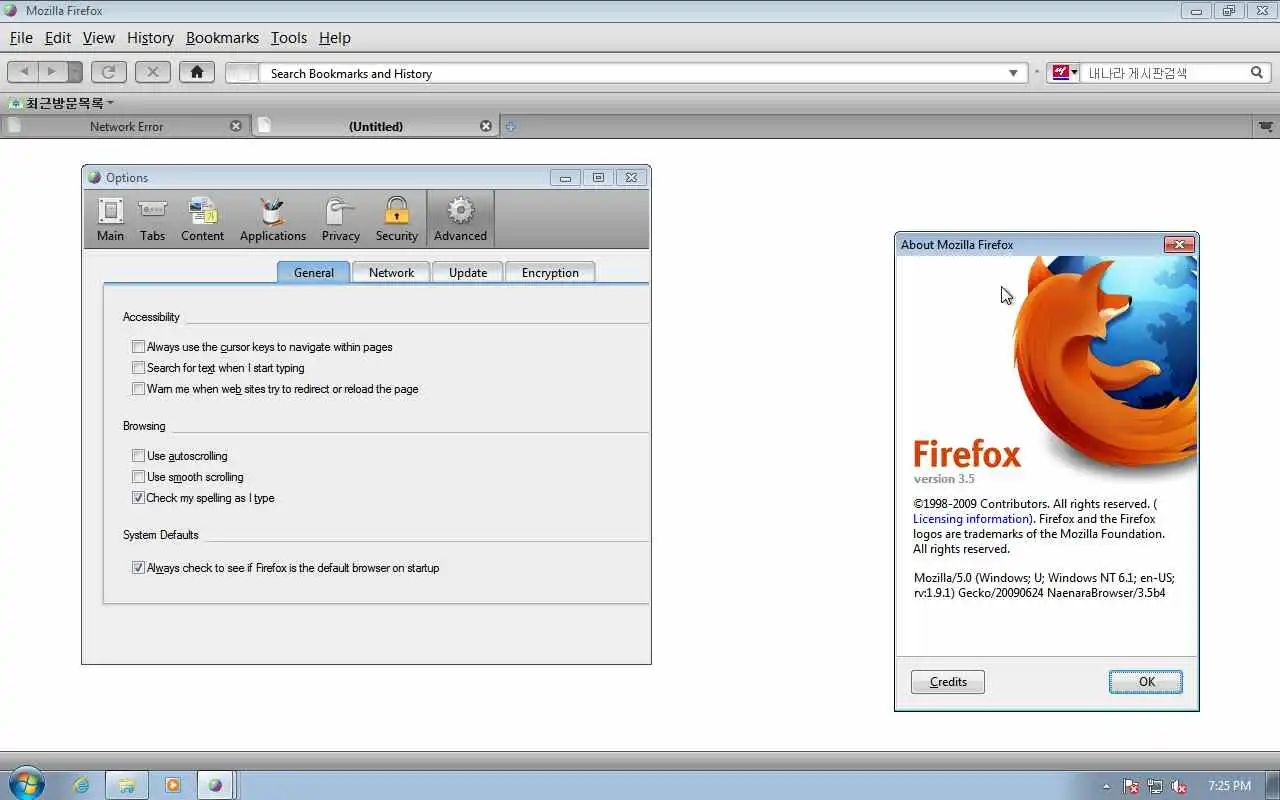
Task: Enable Warn me when web sites redirect
Action: (138, 389)
